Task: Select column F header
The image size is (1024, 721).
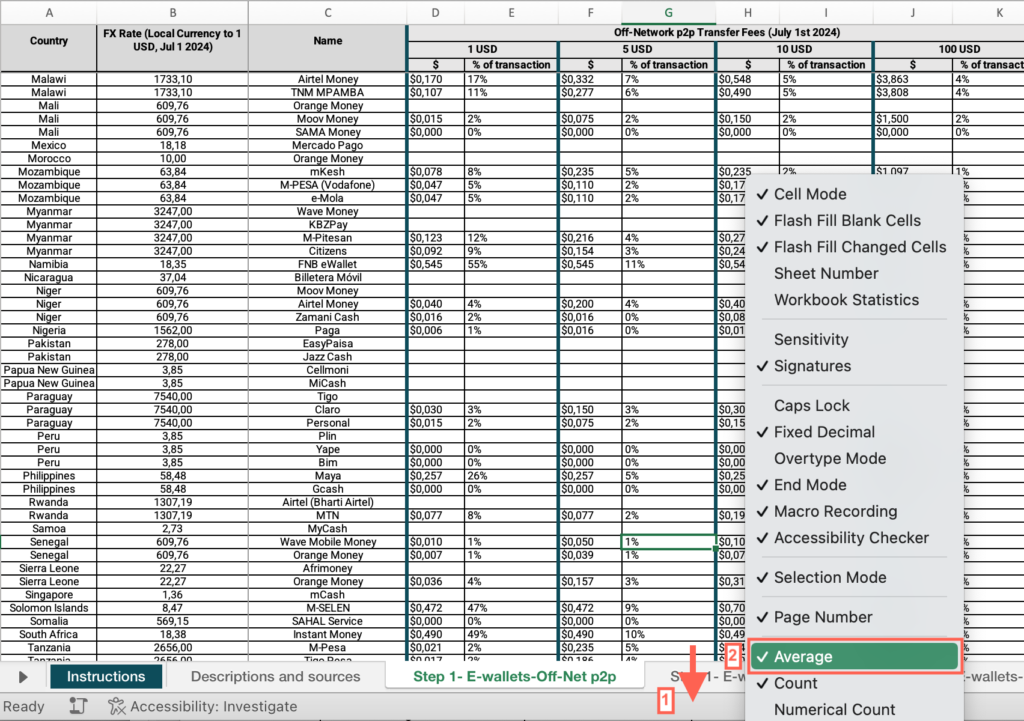Action: (590, 12)
